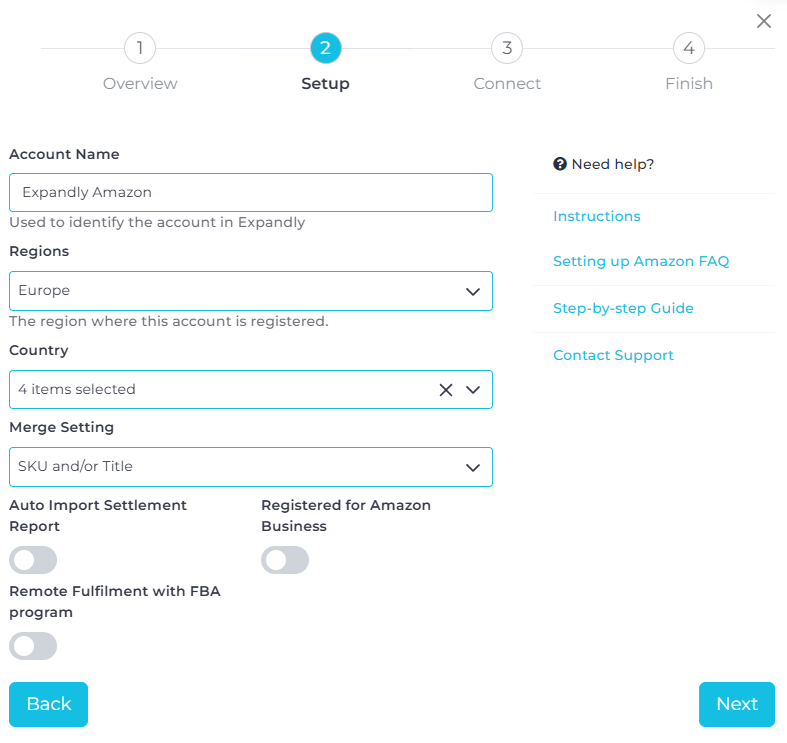The width and height of the screenshot is (787, 743).
Task: Expand the Country dropdown chevron
Action: click(x=473, y=390)
